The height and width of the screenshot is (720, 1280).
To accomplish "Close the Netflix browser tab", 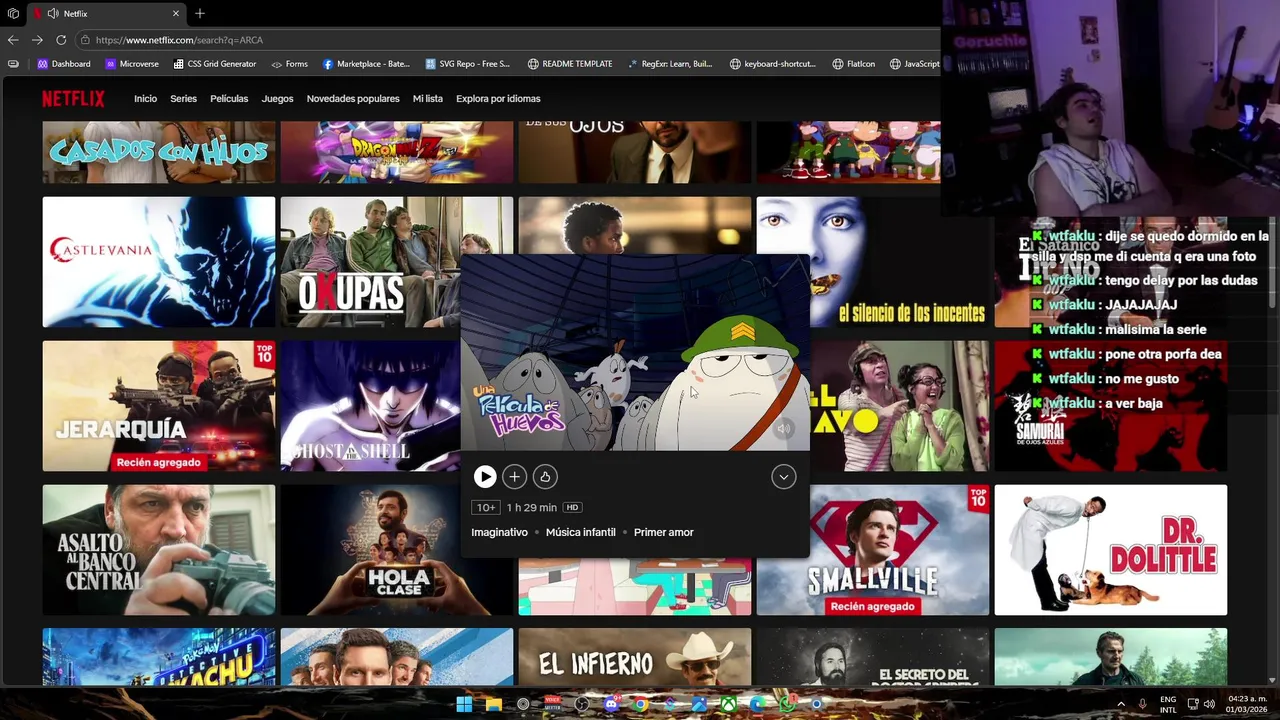I will [176, 14].
